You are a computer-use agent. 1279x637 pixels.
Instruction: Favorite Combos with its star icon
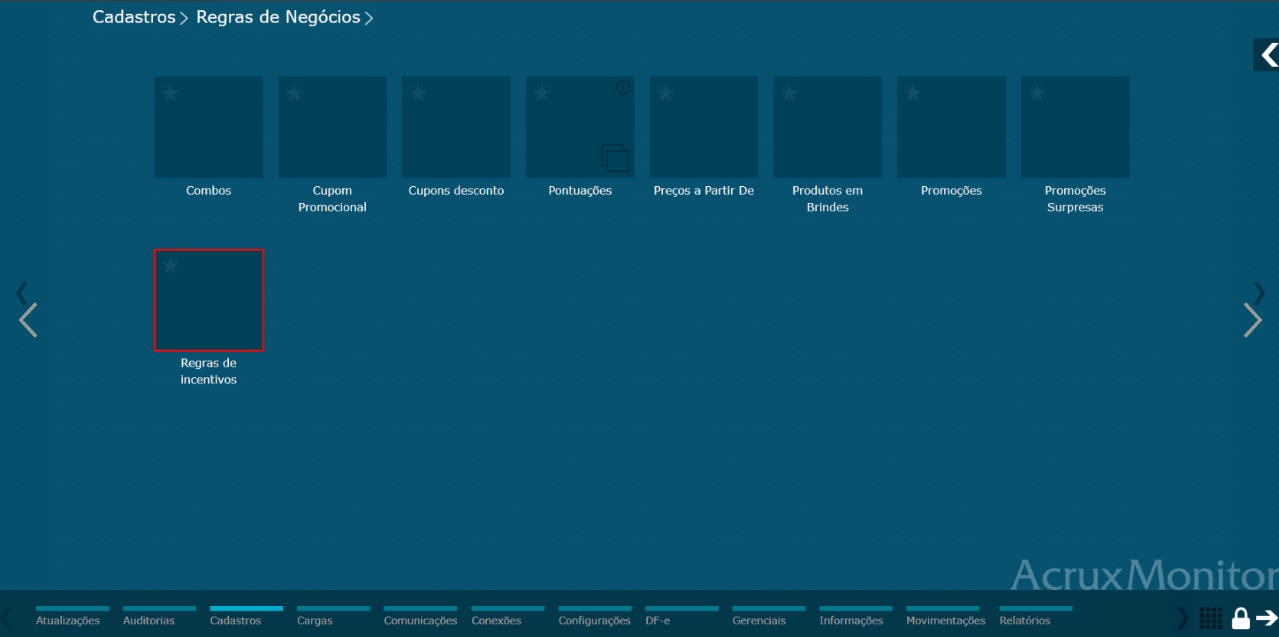coord(170,93)
